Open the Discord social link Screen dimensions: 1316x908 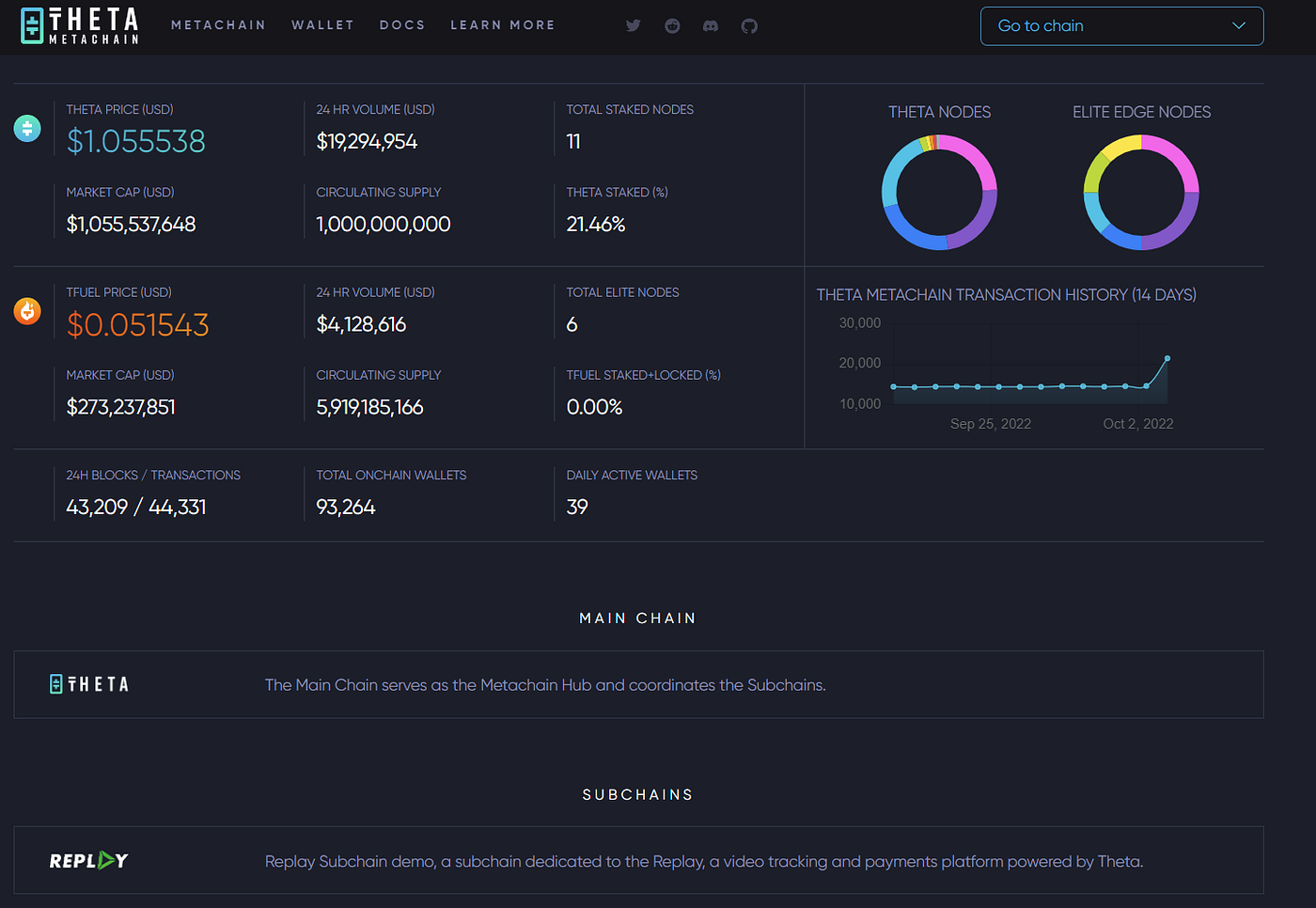(x=711, y=25)
